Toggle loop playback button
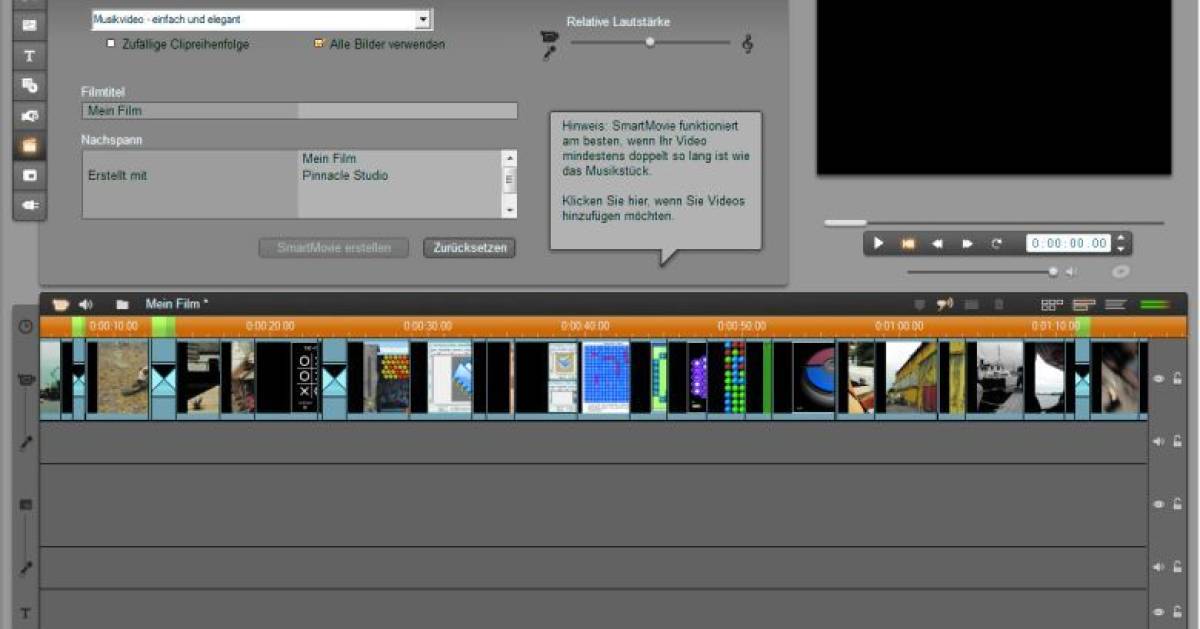This screenshot has height=629, width=1200. [x=997, y=243]
